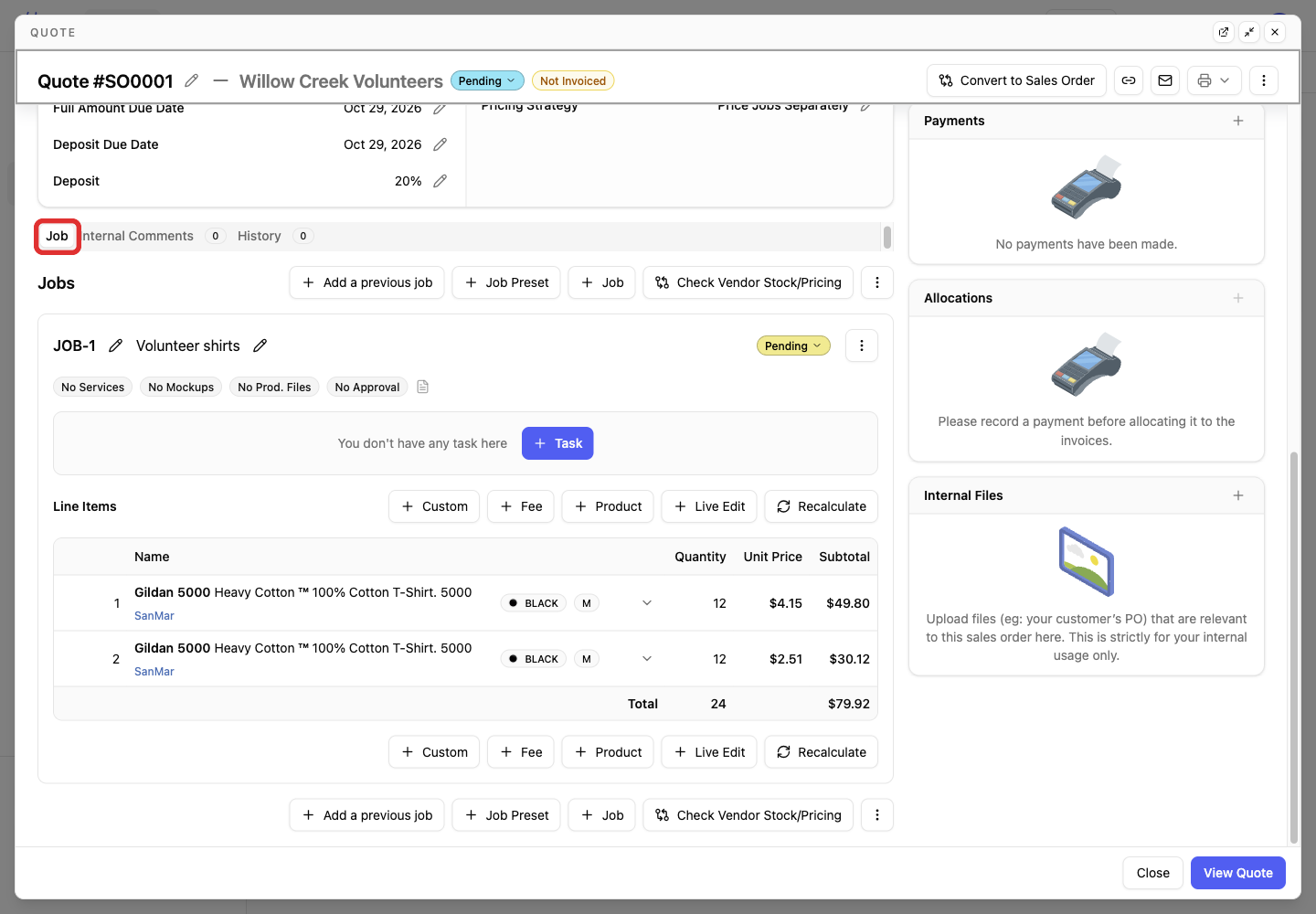Open job notes document icon

(x=422, y=387)
